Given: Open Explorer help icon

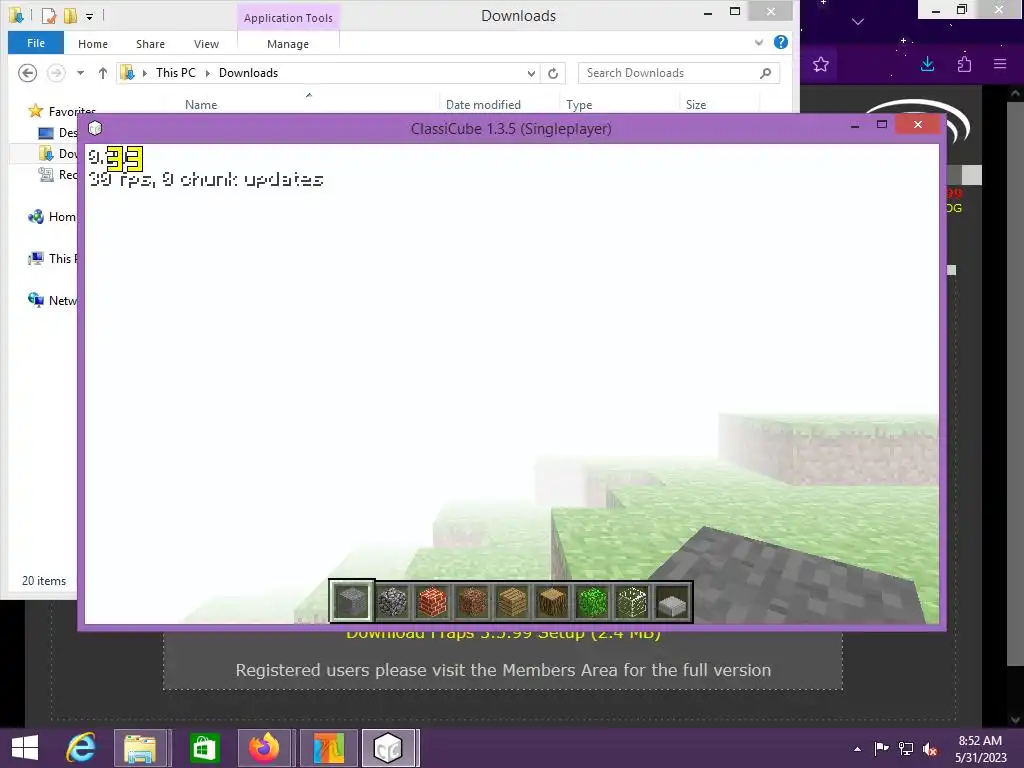Looking at the screenshot, I should [x=780, y=42].
